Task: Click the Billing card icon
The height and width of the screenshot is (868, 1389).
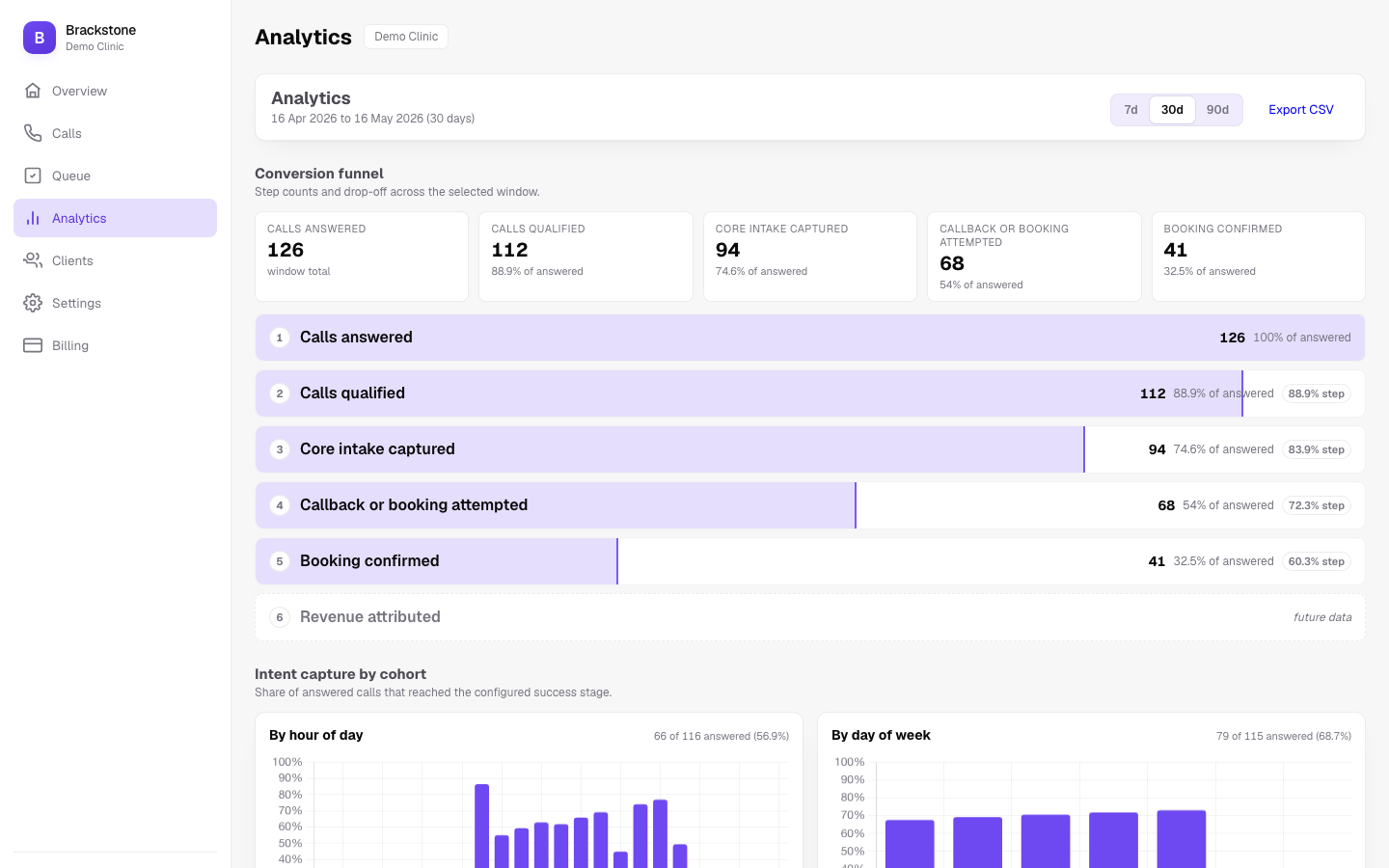Action: click(33, 345)
